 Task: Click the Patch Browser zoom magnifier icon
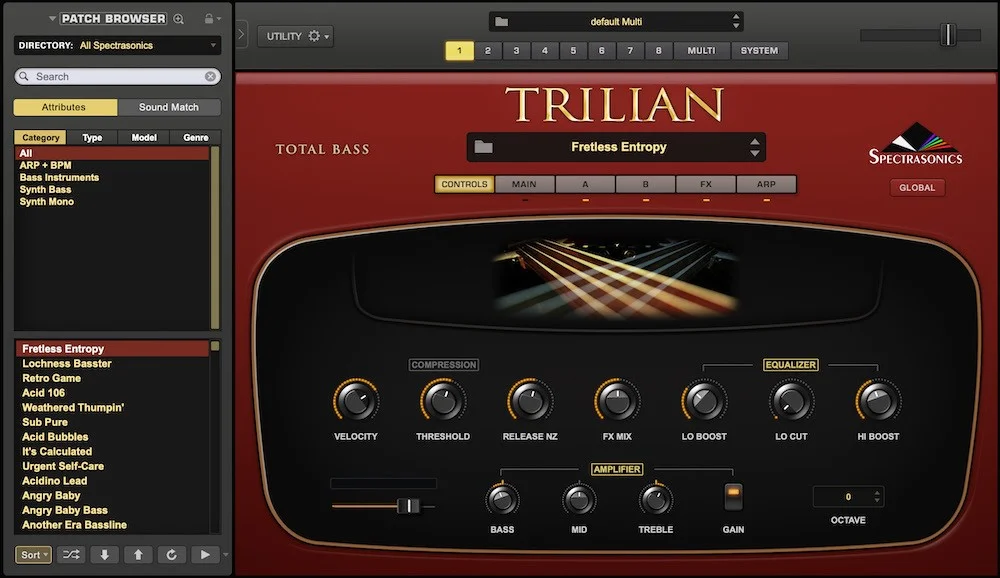pyautogui.click(x=179, y=19)
